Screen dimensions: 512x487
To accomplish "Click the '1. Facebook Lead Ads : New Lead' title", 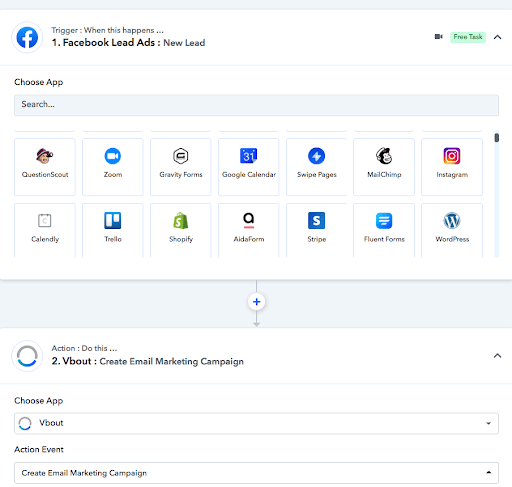I will click(x=128, y=43).
